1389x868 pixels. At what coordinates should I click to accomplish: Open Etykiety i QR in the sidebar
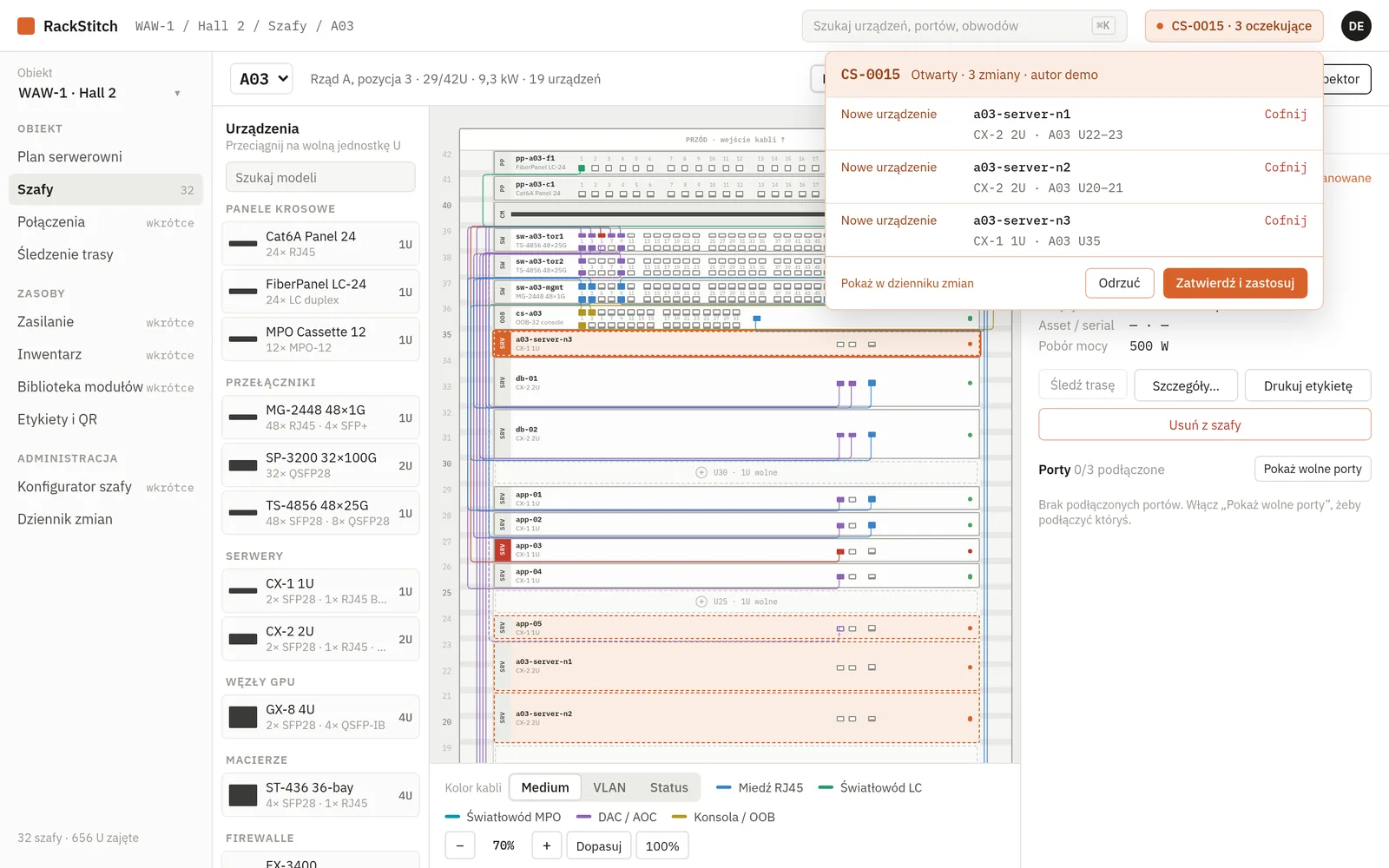pyautogui.click(x=105, y=419)
